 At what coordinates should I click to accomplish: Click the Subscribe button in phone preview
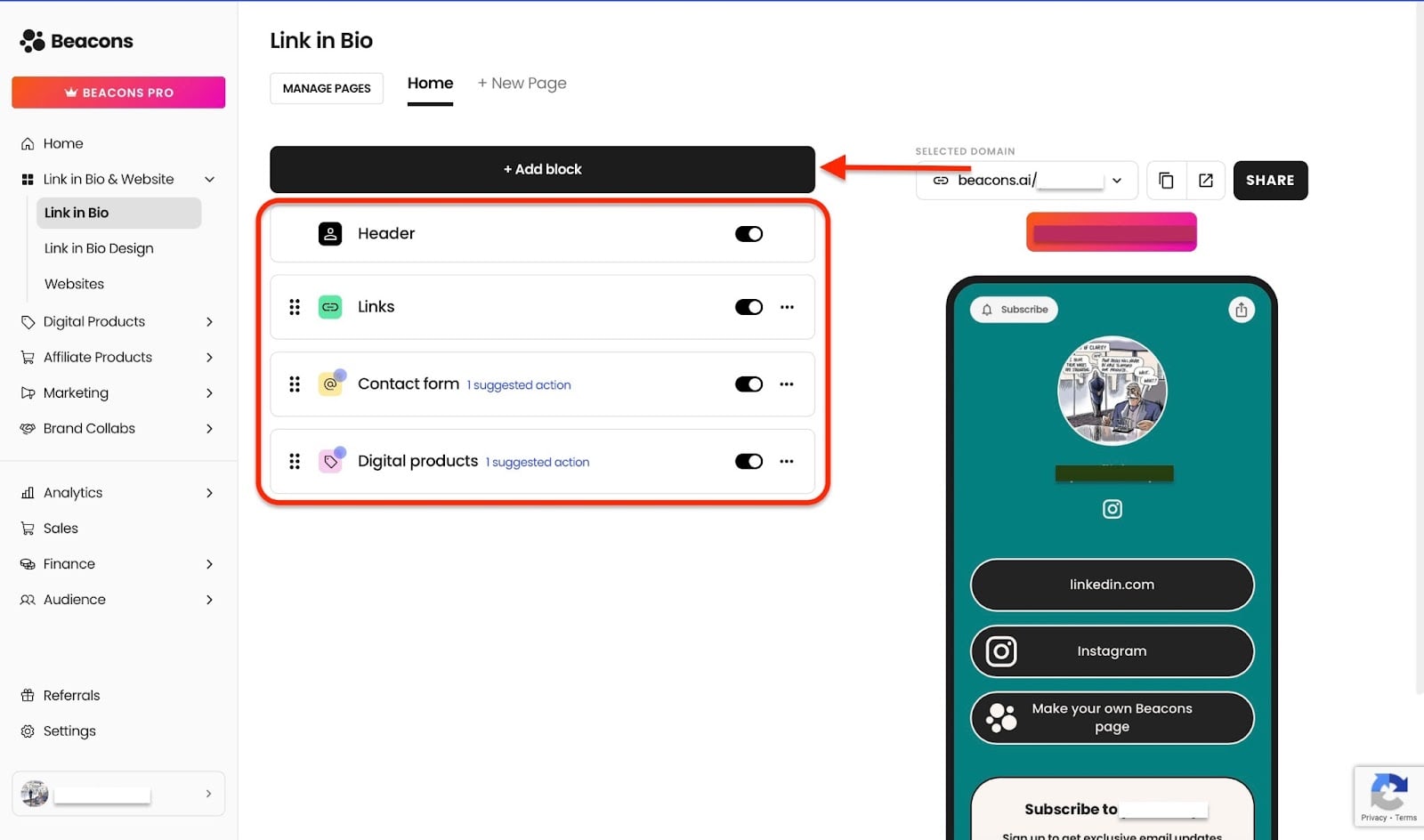1014,310
